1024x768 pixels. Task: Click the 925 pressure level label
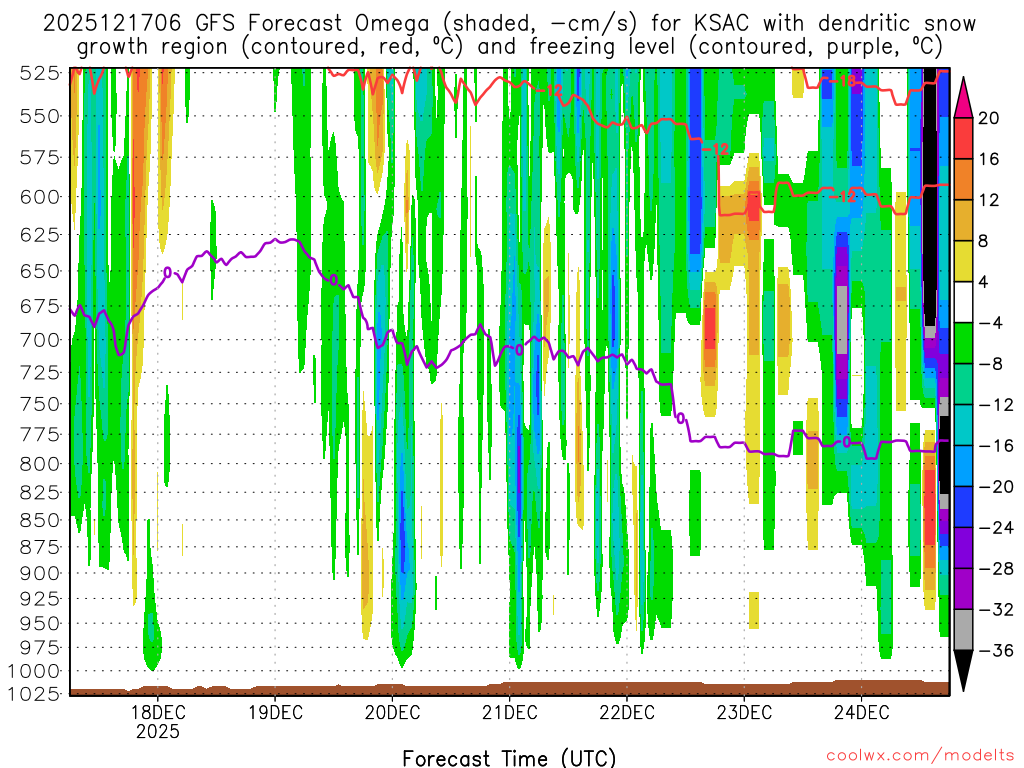[x=40, y=598]
